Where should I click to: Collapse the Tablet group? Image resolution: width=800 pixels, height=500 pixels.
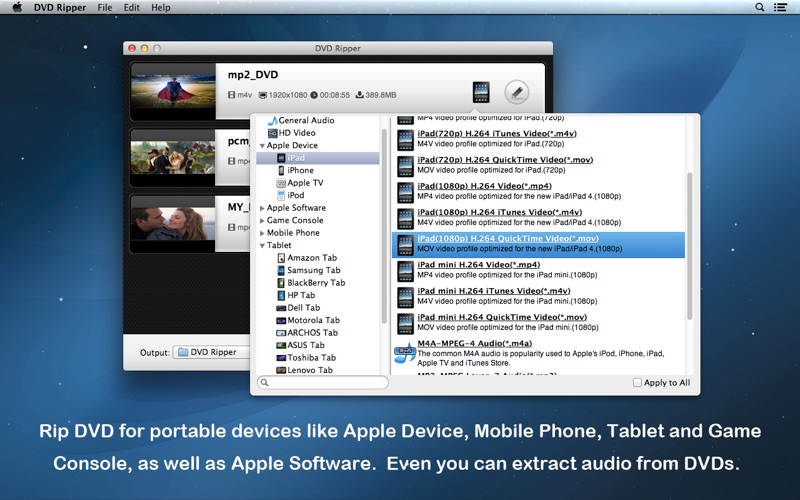262,246
